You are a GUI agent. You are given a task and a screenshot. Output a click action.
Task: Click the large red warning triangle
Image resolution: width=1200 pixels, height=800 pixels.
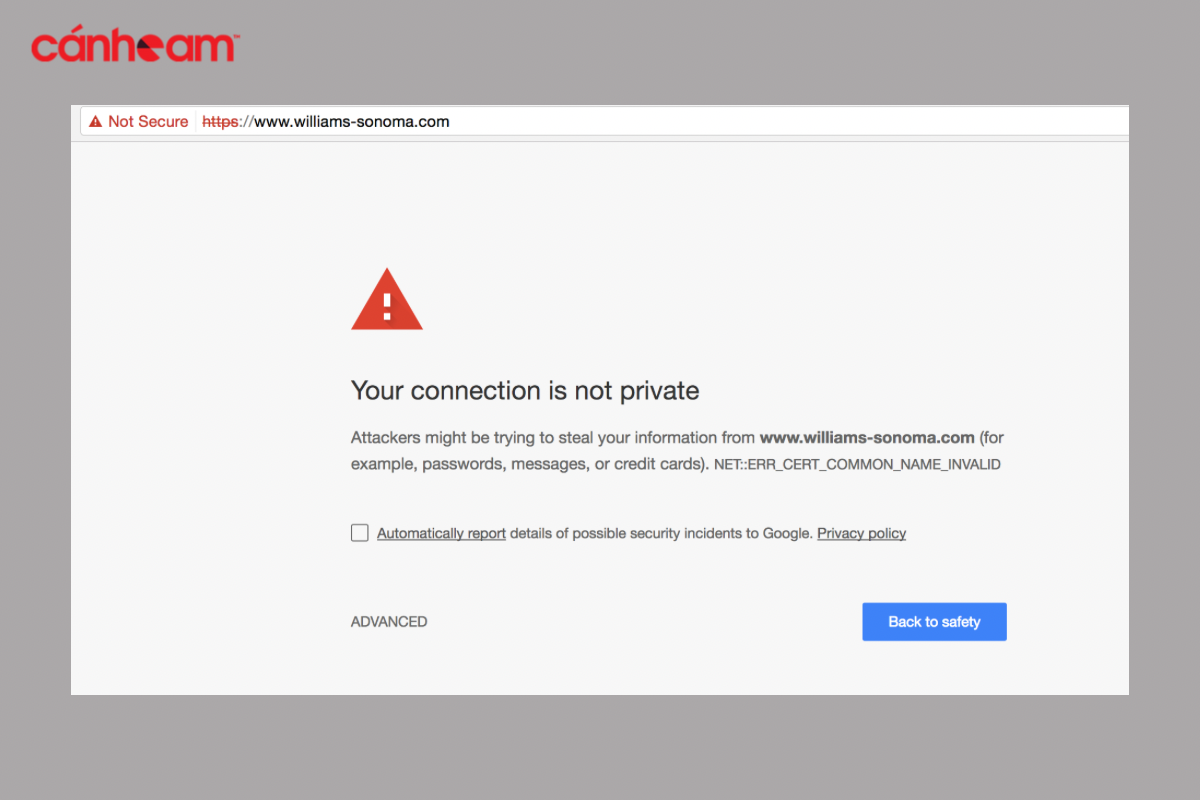tap(387, 298)
